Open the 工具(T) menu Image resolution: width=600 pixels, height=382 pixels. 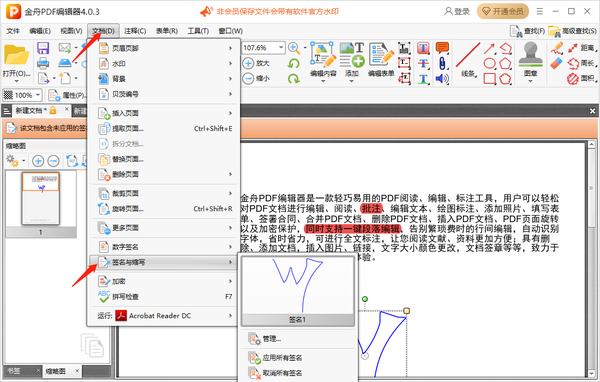click(198, 31)
